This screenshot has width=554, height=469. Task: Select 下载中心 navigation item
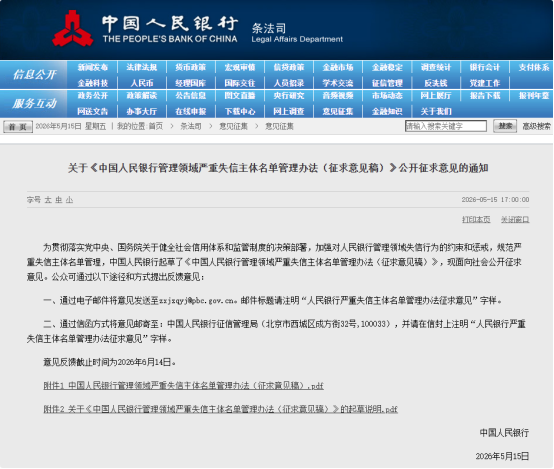tap(240, 112)
